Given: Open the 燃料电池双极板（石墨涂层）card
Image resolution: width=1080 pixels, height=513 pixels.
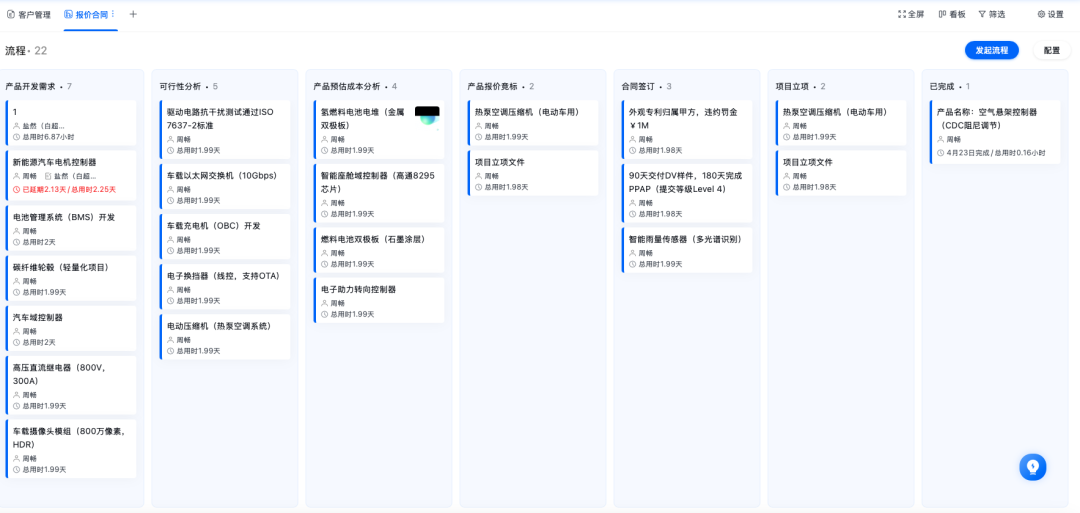Looking at the screenshot, I should (x=379, y=250).
